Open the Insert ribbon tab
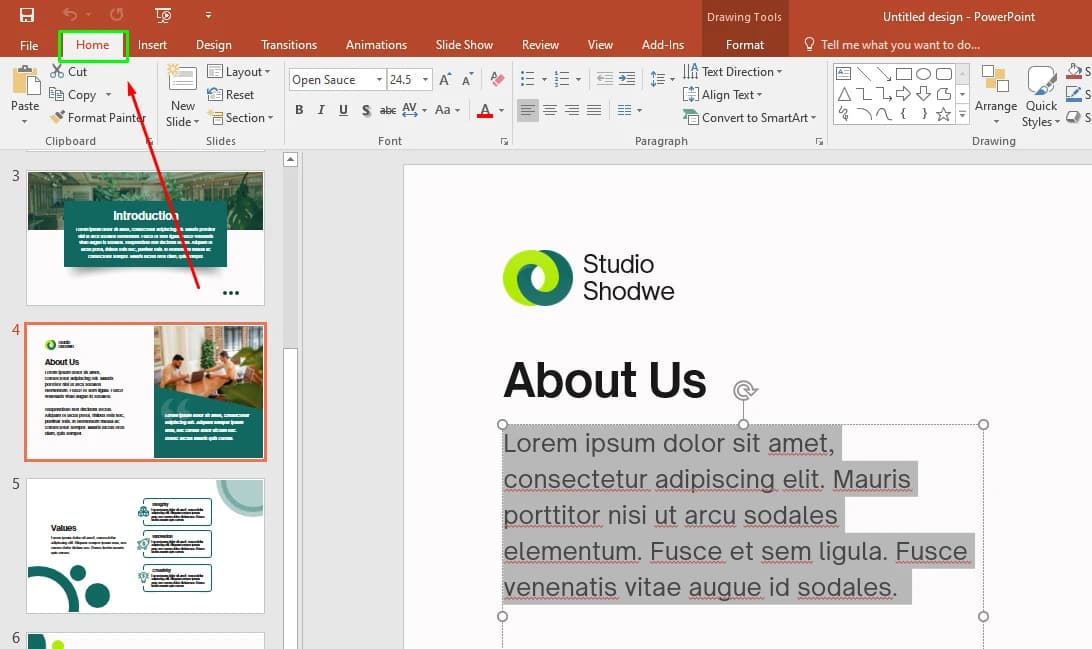Screen dimensions: 1092x649 point(152,45)
